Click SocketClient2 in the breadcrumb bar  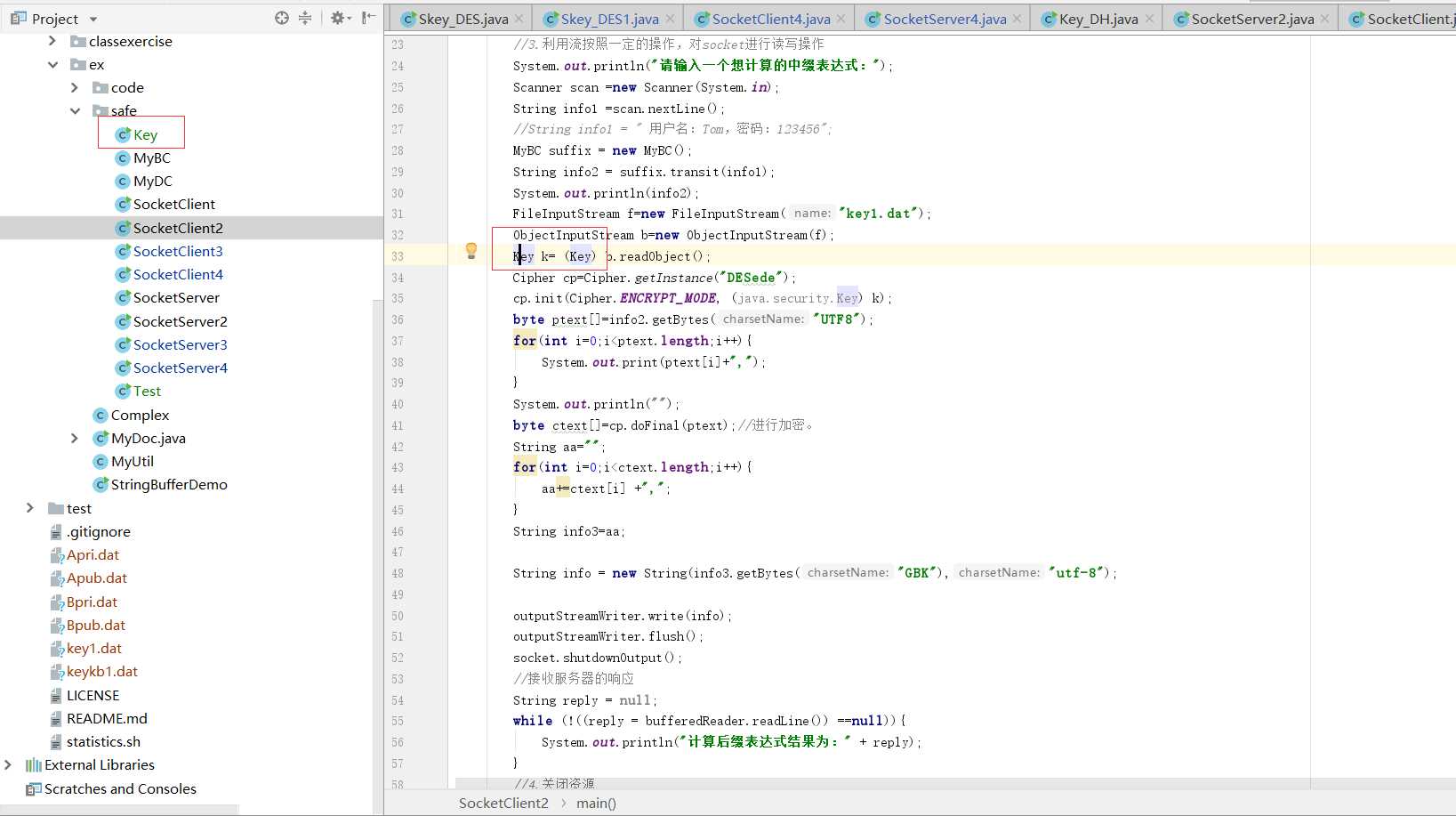pos(503,803)
